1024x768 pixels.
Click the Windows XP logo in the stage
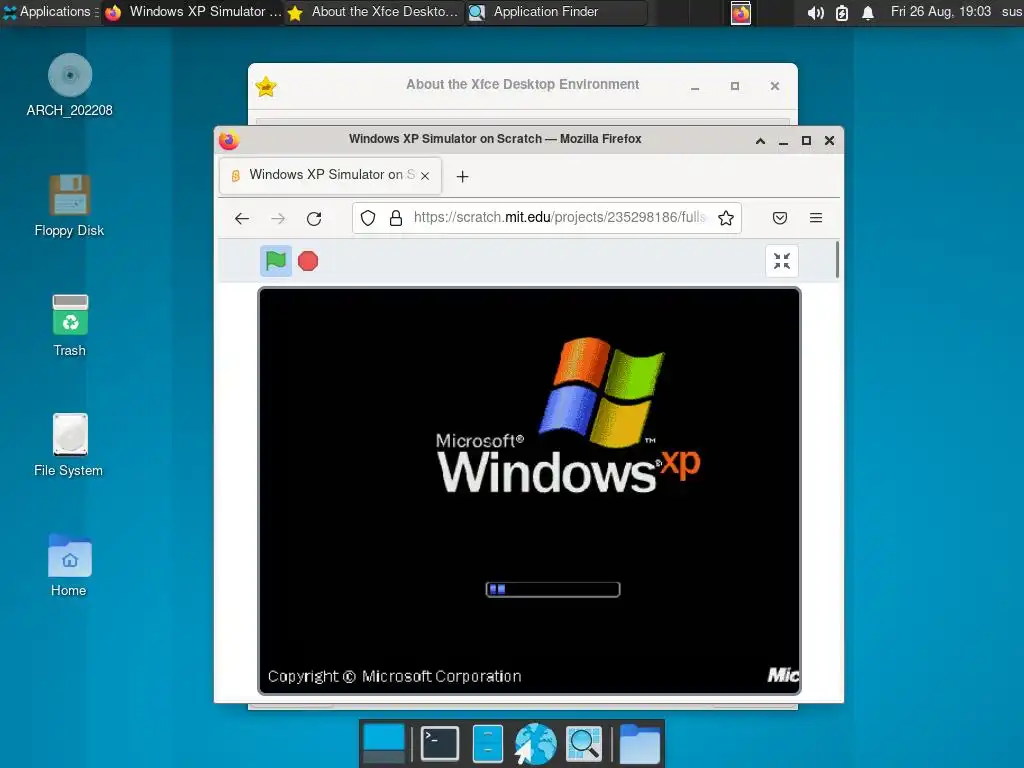pyautogui.click(x=569, y=415)
